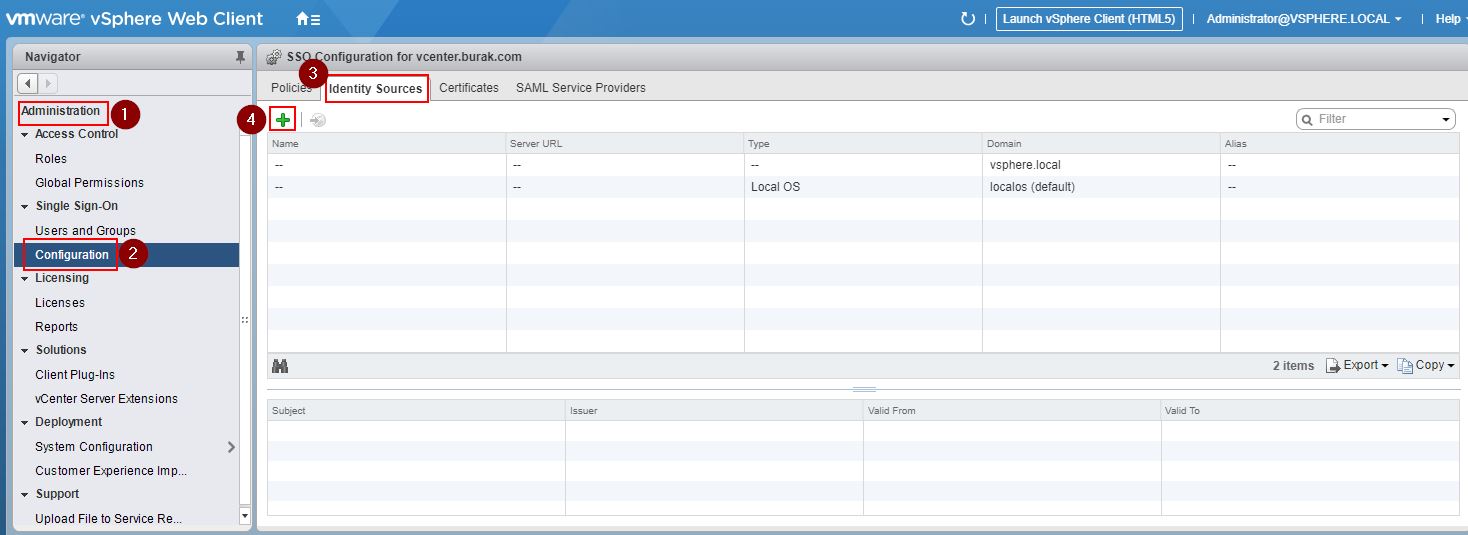Select the localos (default) domain row

[x=863, y=187]
